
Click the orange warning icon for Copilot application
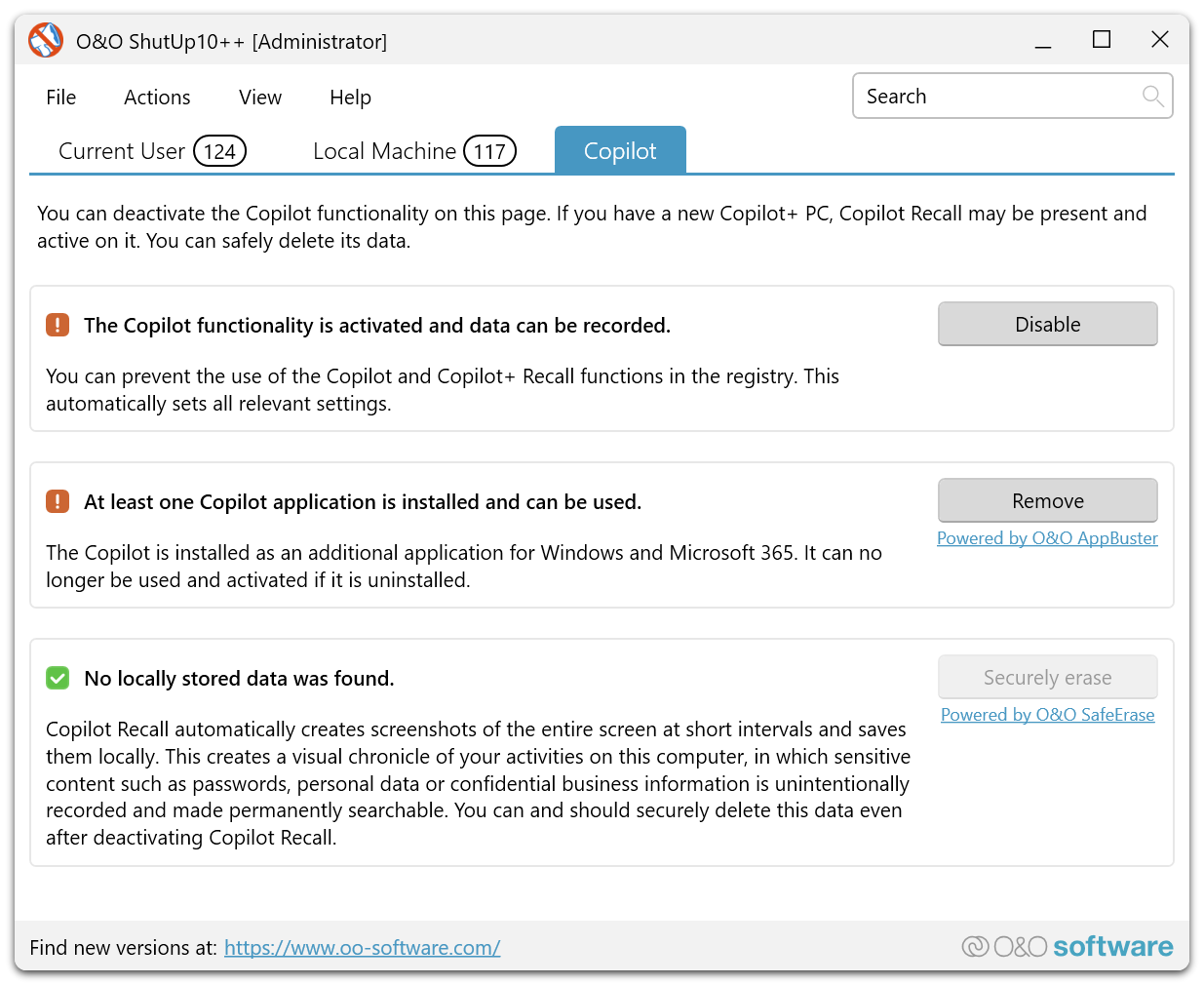[58, 501]
